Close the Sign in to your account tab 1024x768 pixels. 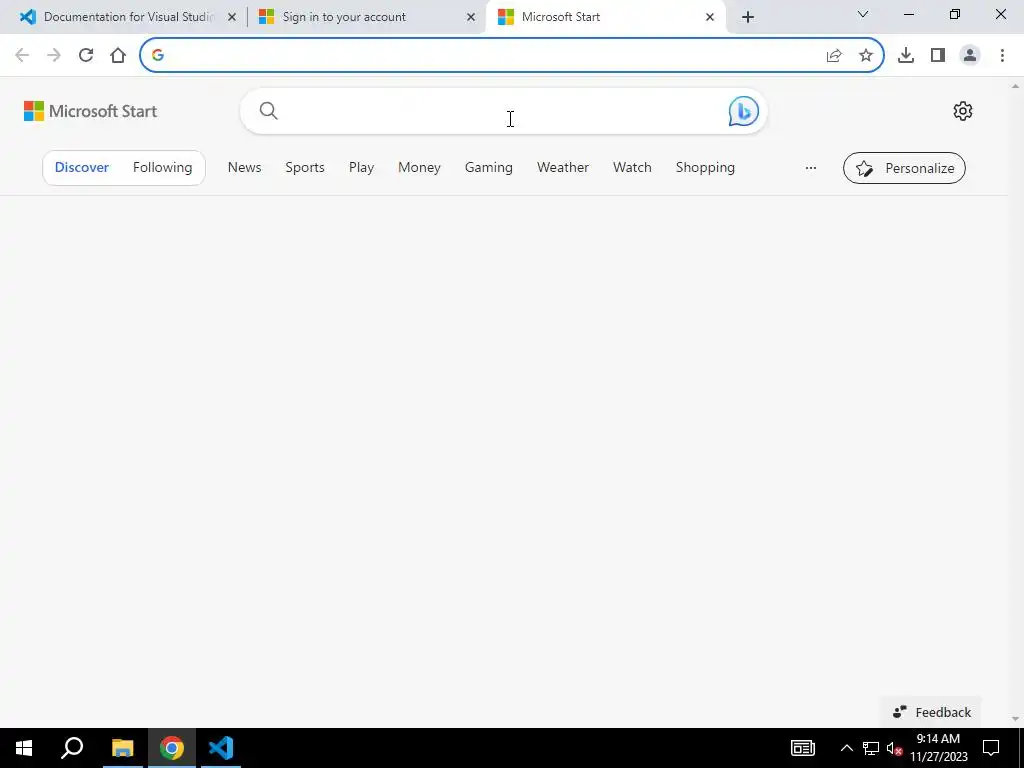(471, 17)
